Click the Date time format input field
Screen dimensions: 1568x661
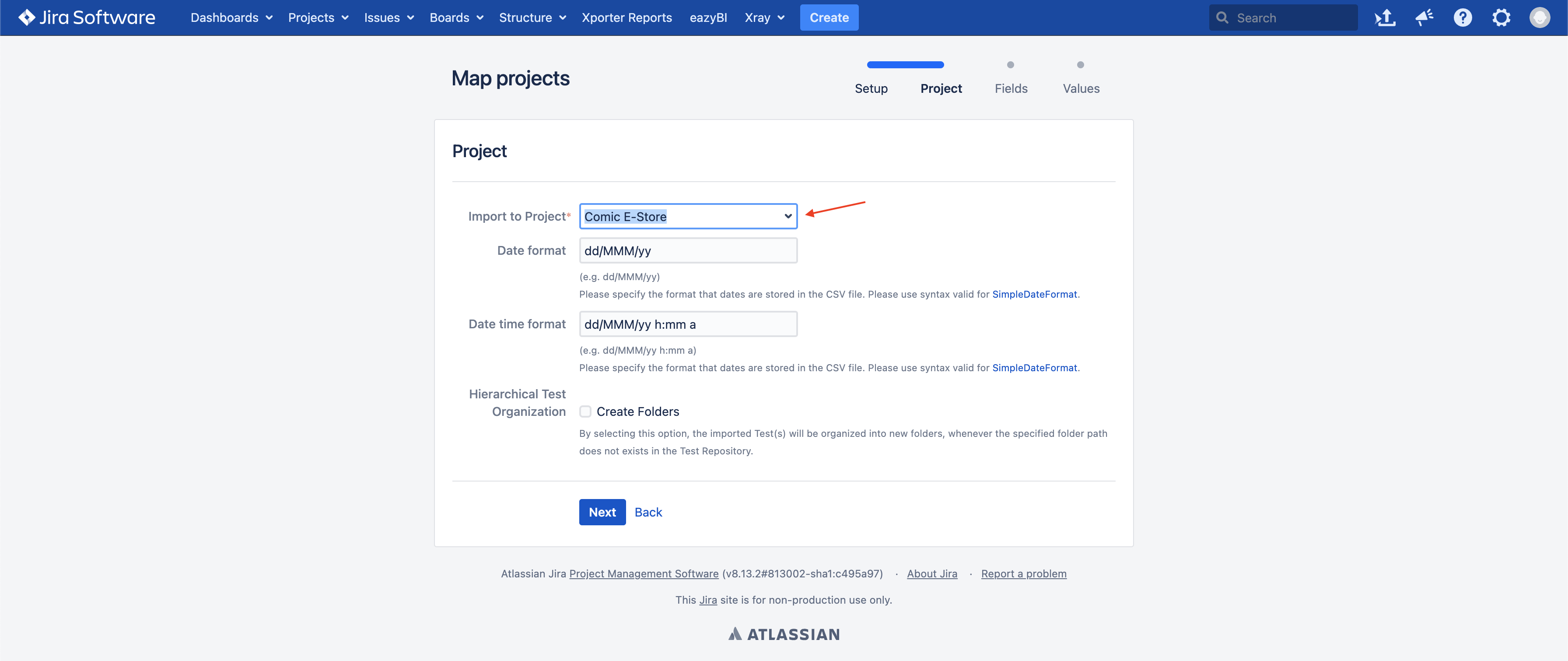(x=688, y=324)
